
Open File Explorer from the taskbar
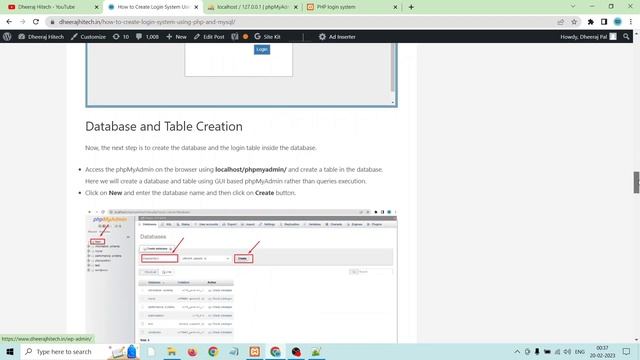pos(172,351)
